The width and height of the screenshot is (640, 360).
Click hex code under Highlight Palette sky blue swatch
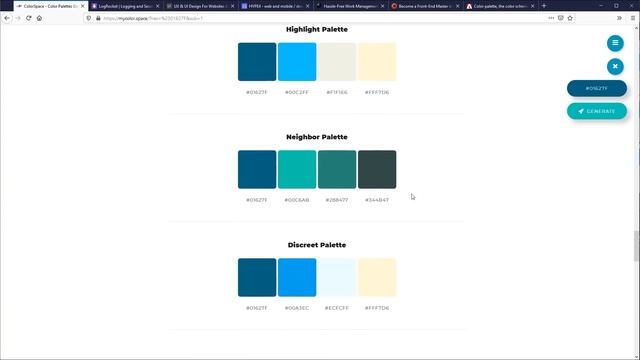(297, 92)
